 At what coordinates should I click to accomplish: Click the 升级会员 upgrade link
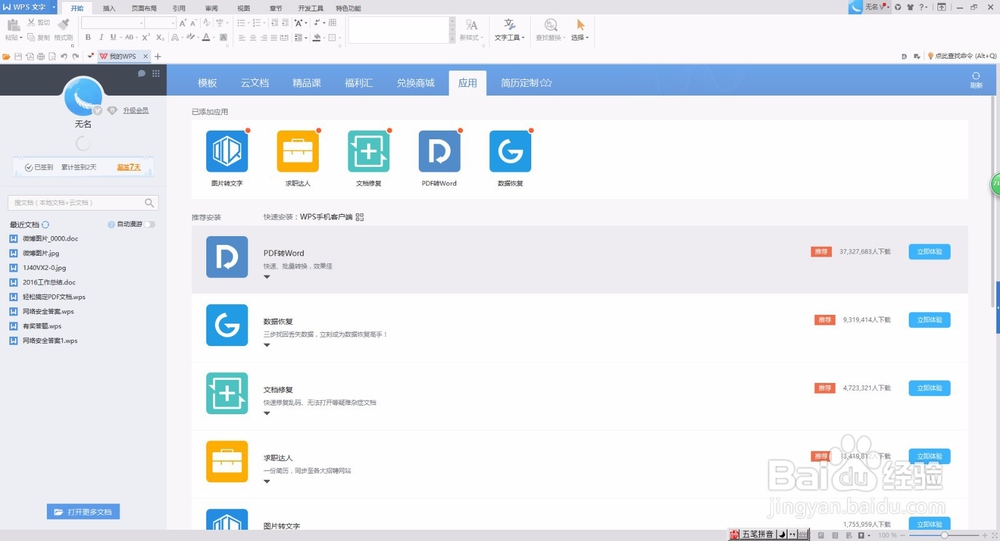(x=136, y=110)
